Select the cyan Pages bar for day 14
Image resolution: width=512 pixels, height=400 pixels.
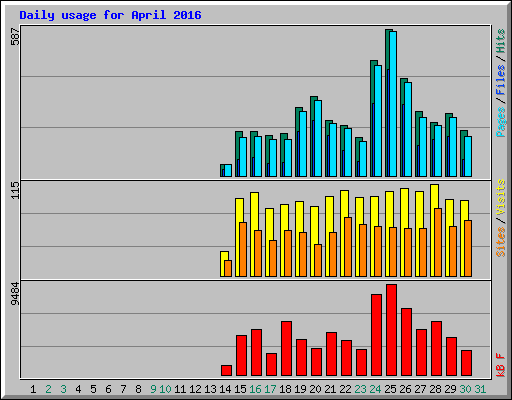click(x=228, y=171)
